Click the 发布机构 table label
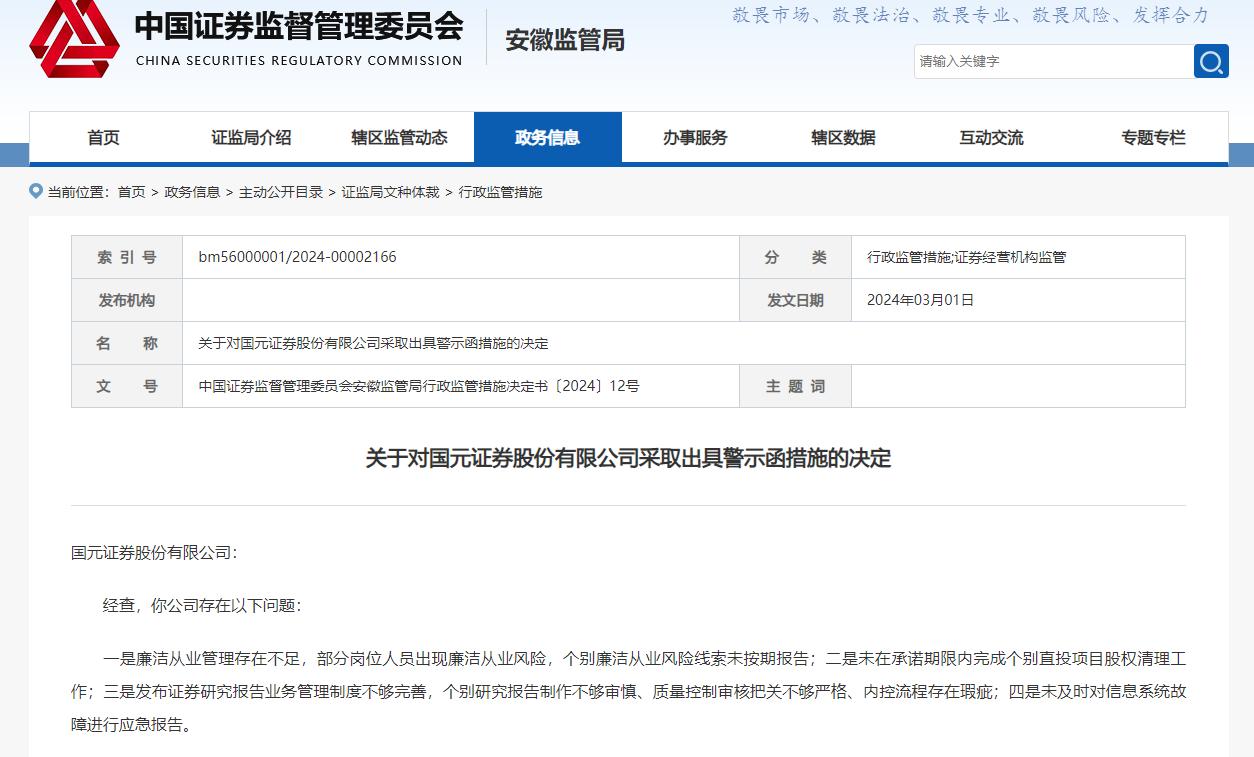The height and width of the screenshot is (757, 1254). [127, 300]
